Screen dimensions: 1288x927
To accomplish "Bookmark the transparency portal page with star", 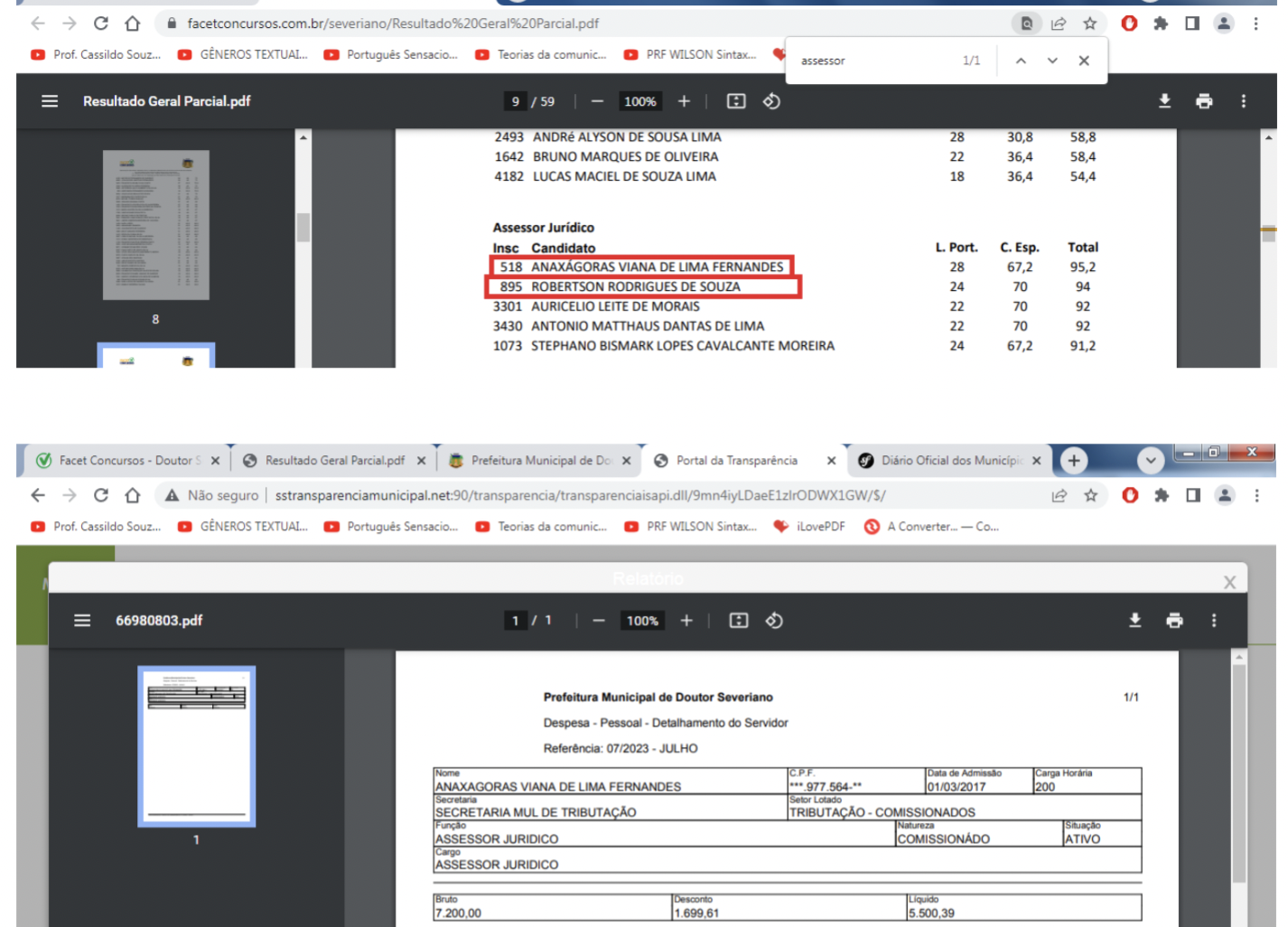I will click(1091, 495).
